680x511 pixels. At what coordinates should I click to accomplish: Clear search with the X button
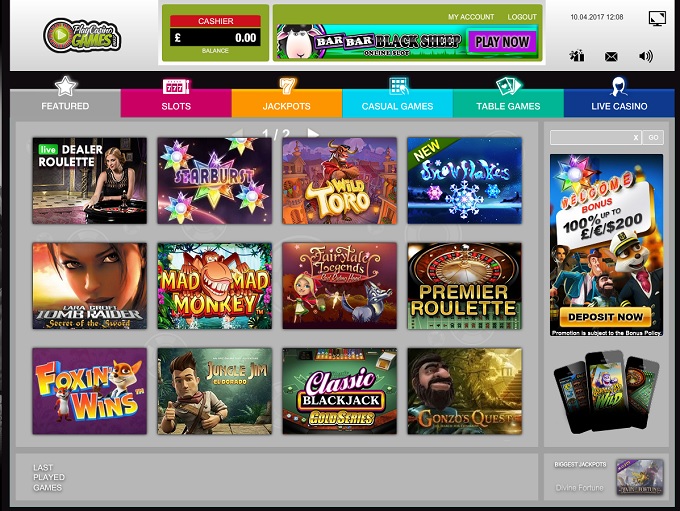[x=636, y=138]
